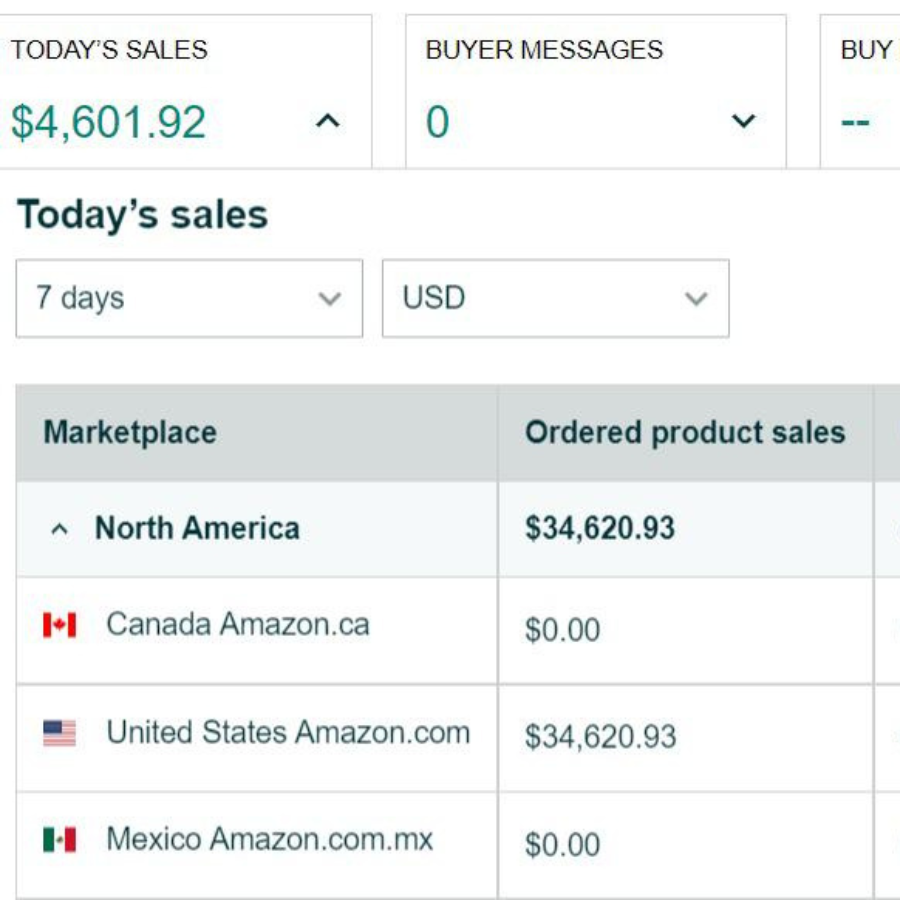Collapse the North America region row
Viewport: 900px width, 900px height.
[x=60, y=529]
